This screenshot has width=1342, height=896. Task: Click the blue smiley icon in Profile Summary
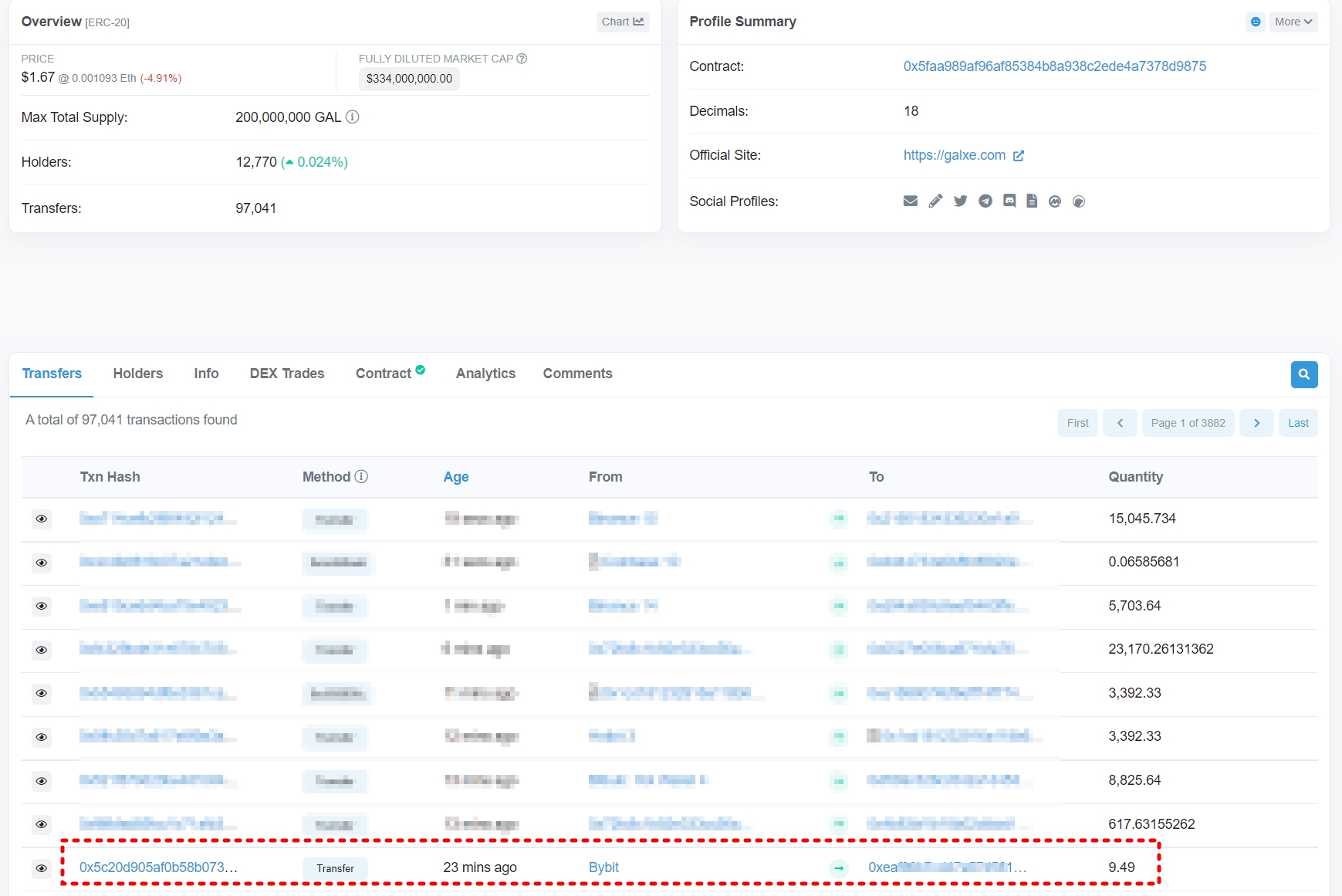[1256, 22]
